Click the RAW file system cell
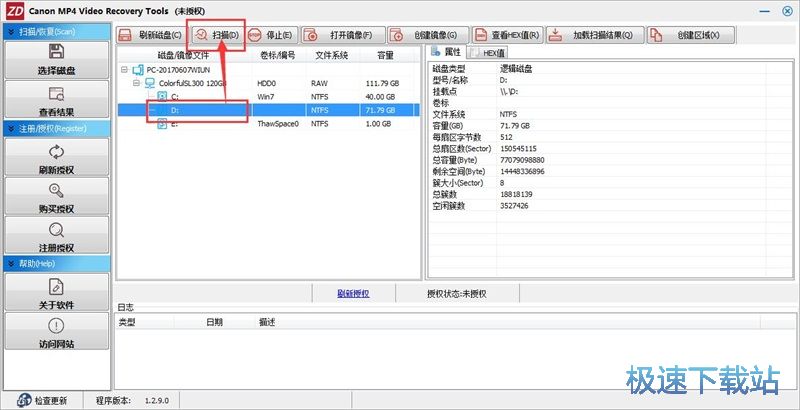 pyautogui.click(x=319, y=83)
